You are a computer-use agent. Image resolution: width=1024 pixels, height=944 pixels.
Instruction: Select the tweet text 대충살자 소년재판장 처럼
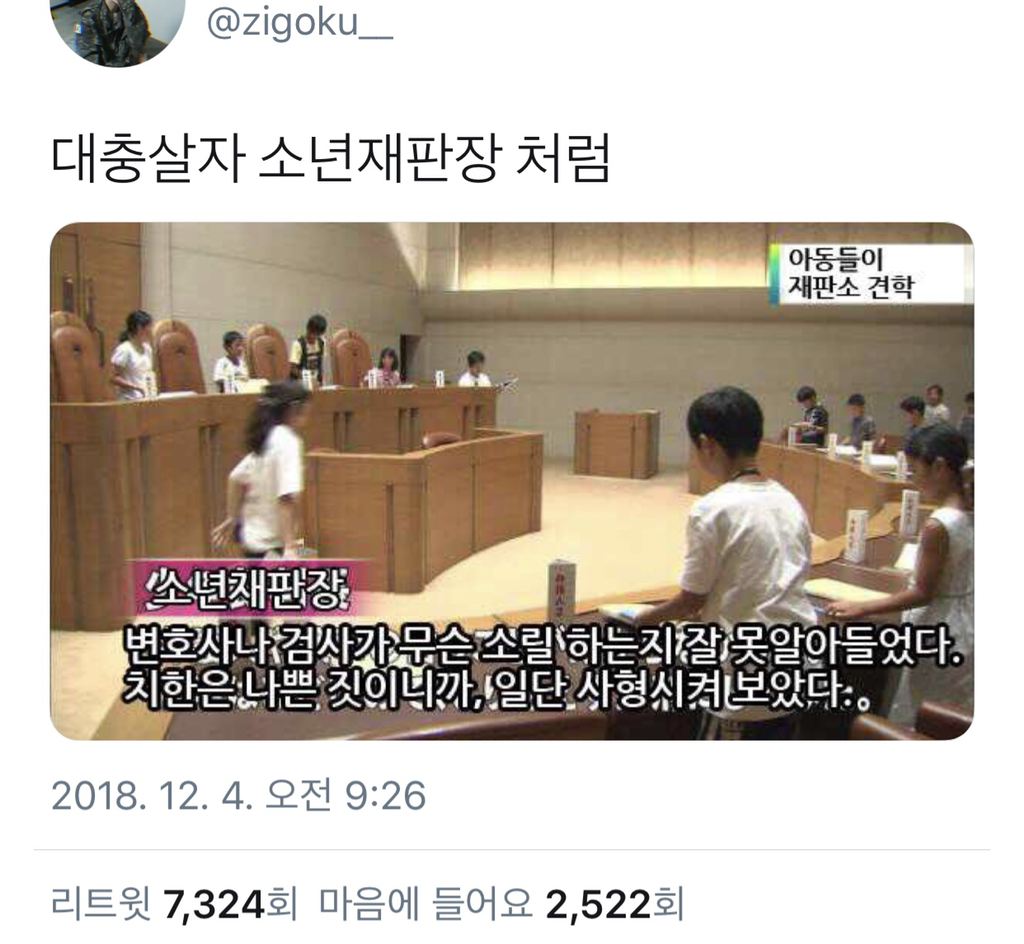click(x=330, y=158)
